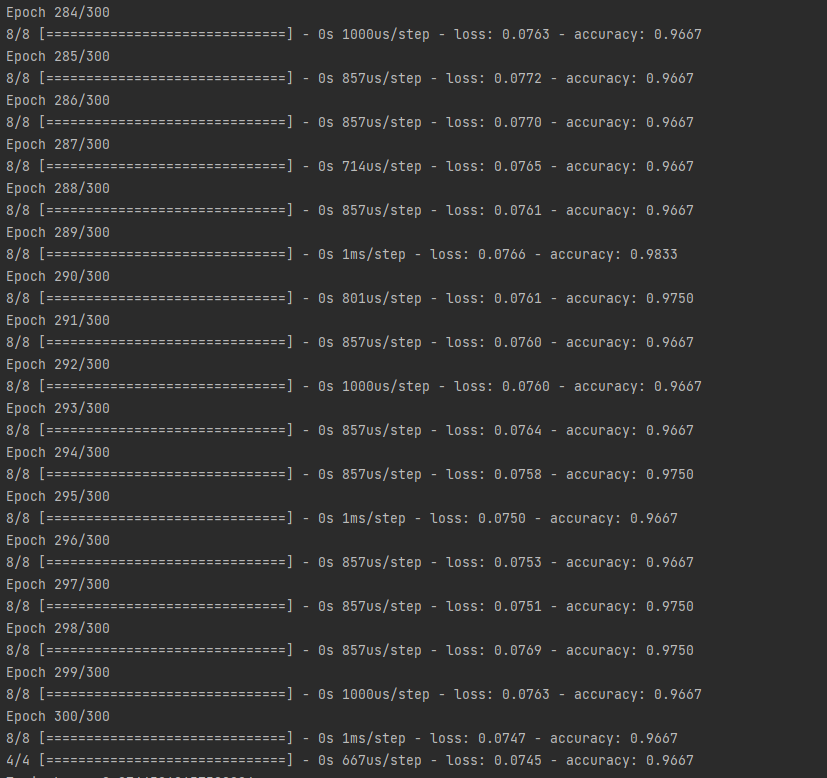Click the loss: 0.0750 value text

click(x=478, y=518)
